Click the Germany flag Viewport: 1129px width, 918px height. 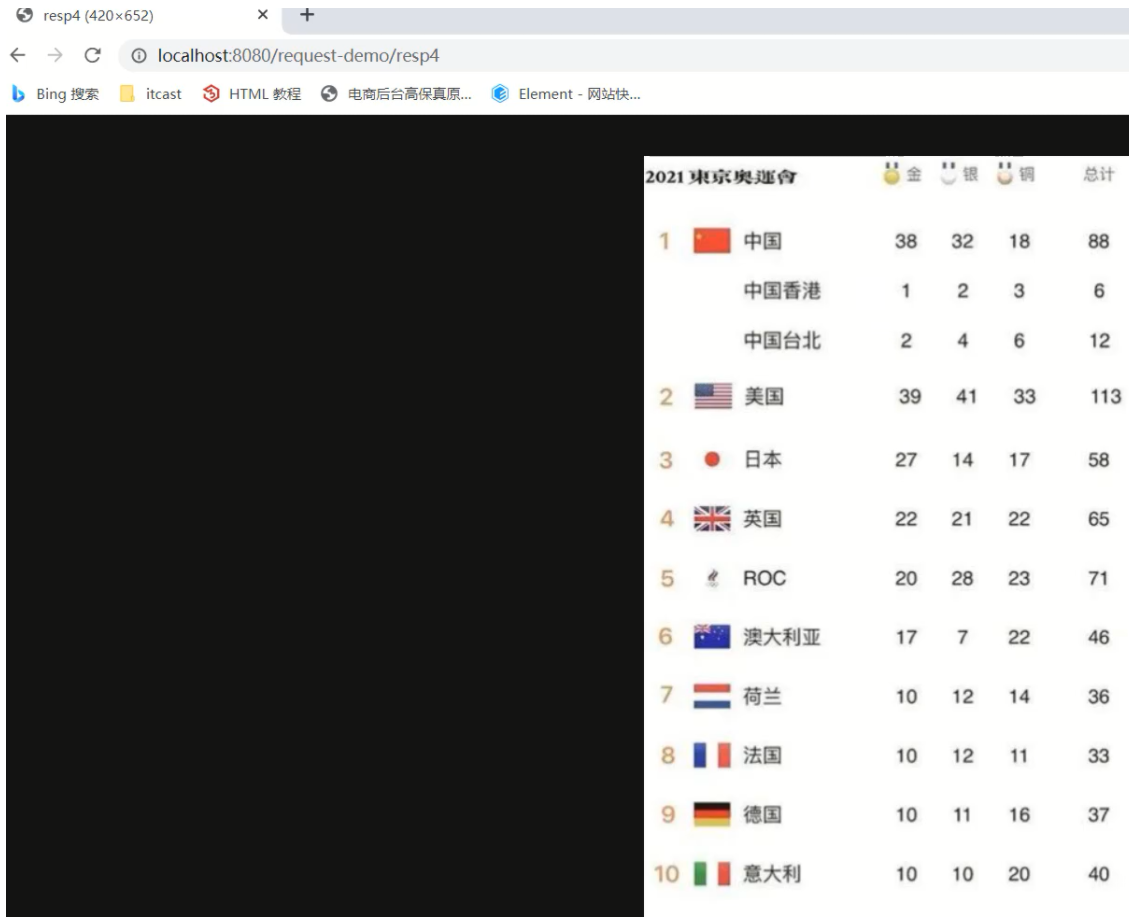tap(712, 814)
